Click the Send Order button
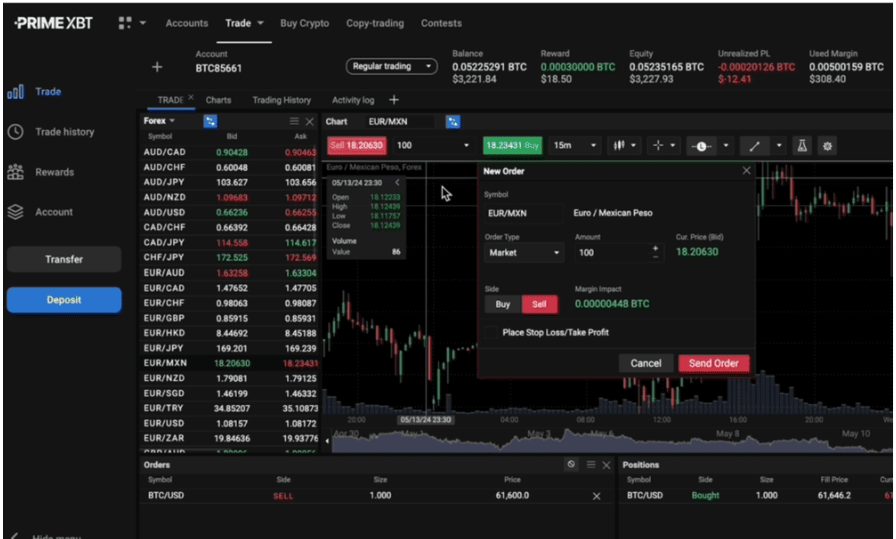The image size is (896, 539). [714, 364]
